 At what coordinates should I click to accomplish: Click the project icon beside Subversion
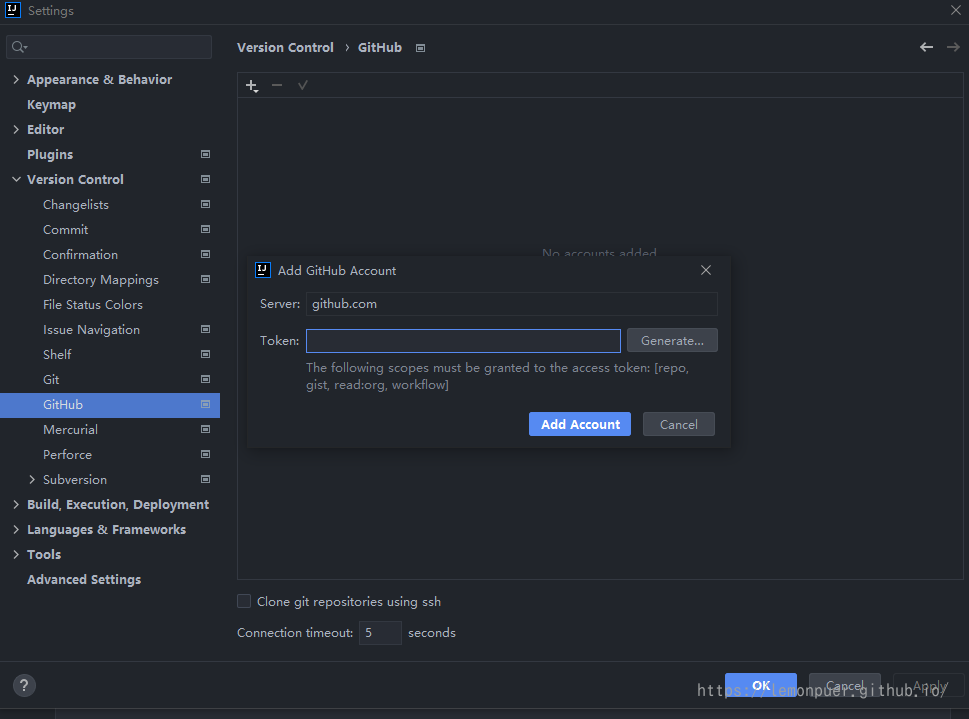coord(205,479)
